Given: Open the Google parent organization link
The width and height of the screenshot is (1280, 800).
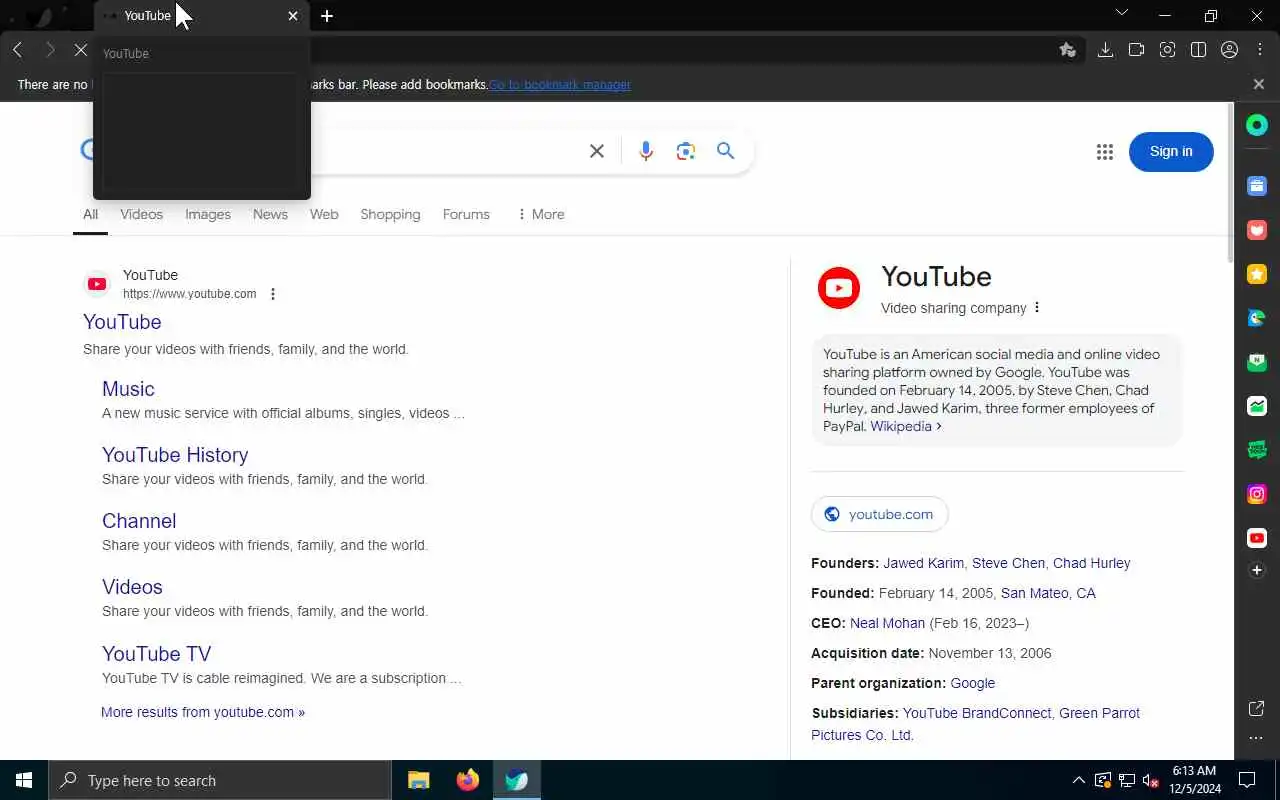Looking at the screenshot, I should click(x=972, y=683).
